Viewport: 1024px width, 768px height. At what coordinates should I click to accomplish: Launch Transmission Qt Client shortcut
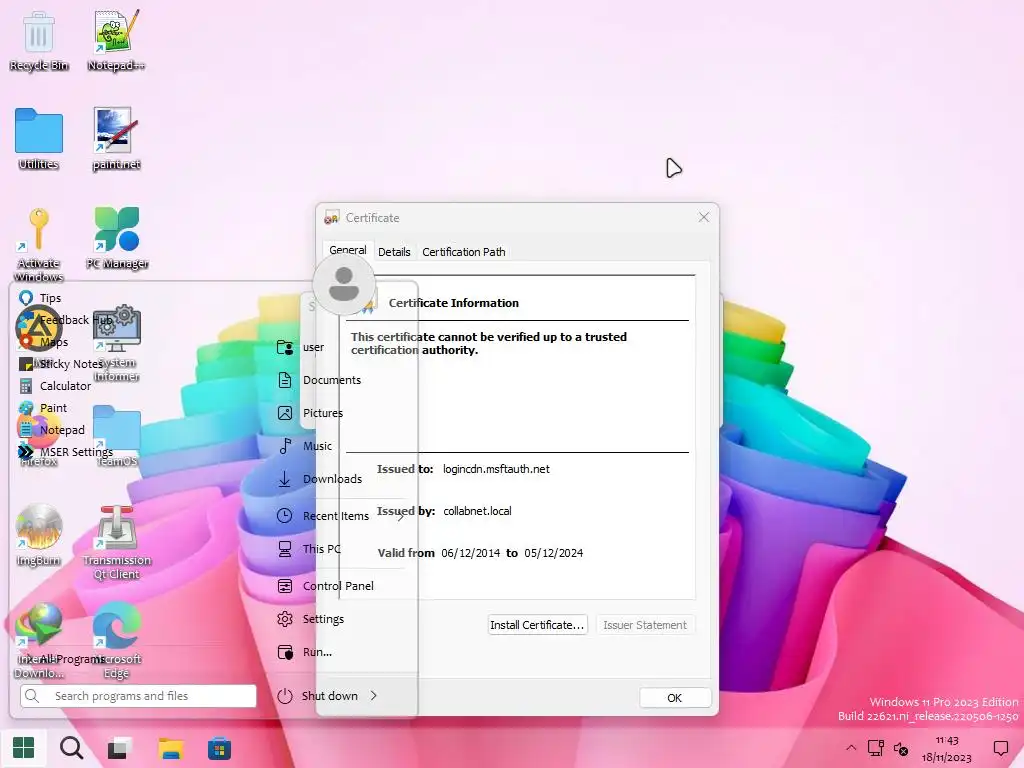click(117, 542)
